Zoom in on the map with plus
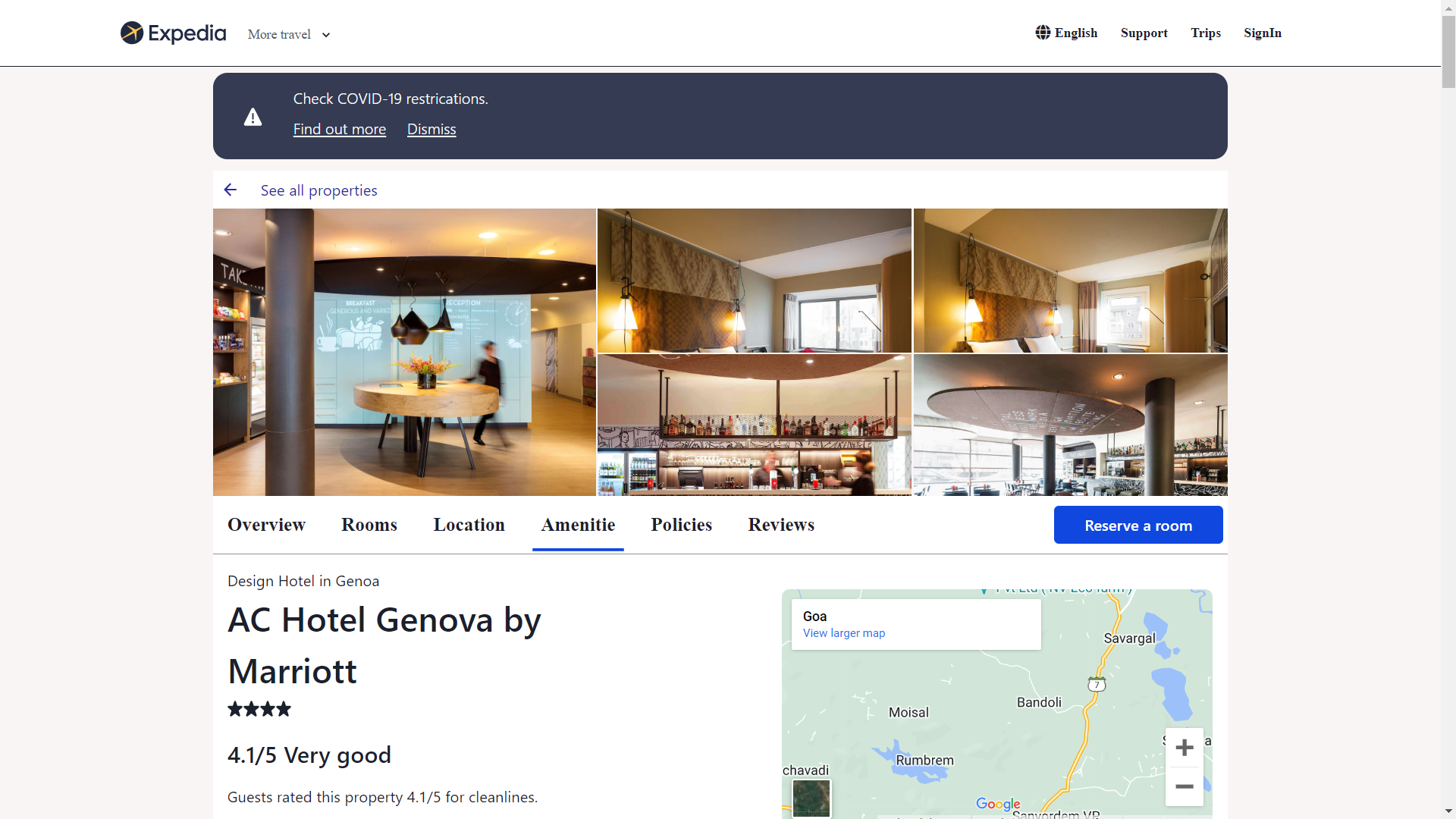Image resolution: width=1456 pixels, height=819 pixels. [1184, 748]
